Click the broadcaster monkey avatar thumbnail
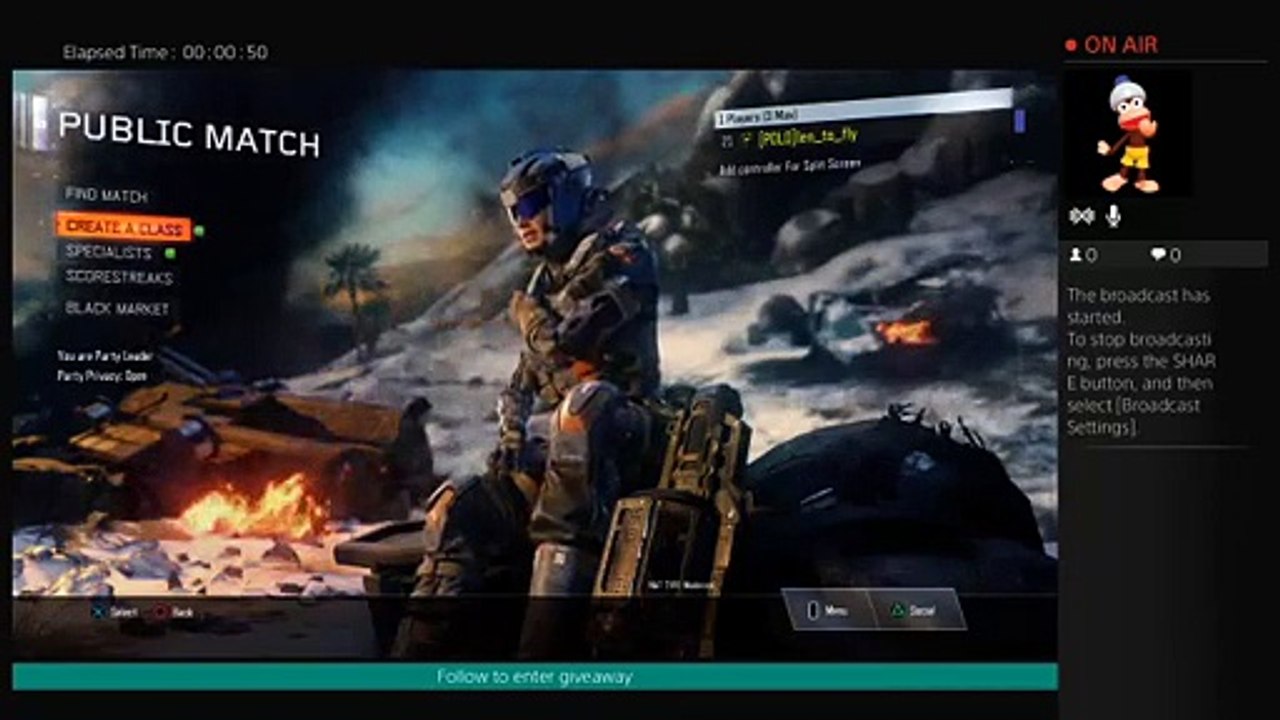 1127,133
